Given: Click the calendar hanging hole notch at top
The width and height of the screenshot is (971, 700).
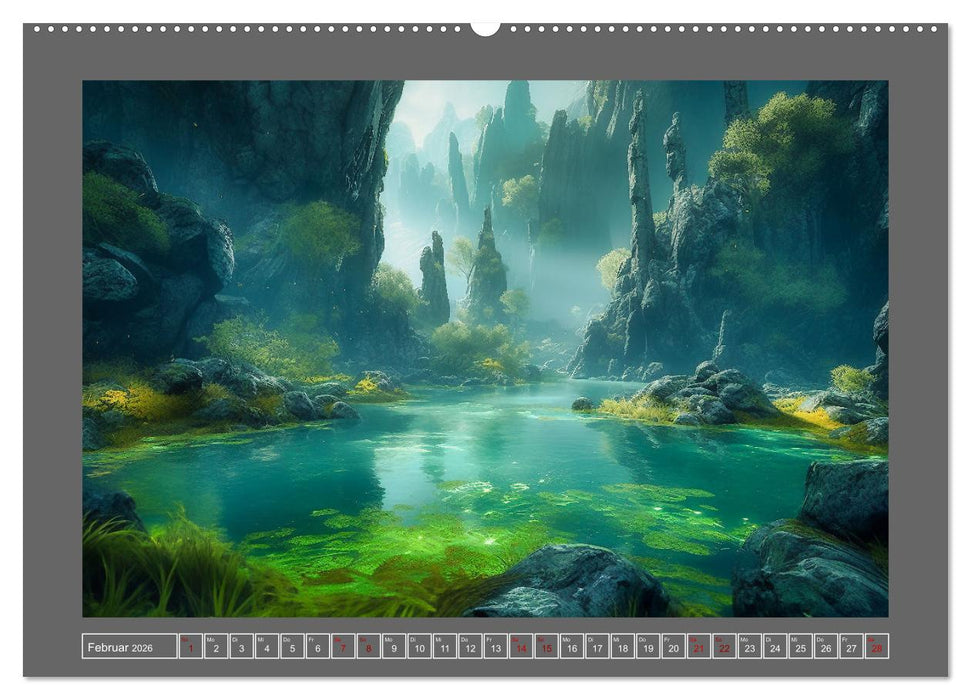Looking at the screenshot, I should click(485, 29).
